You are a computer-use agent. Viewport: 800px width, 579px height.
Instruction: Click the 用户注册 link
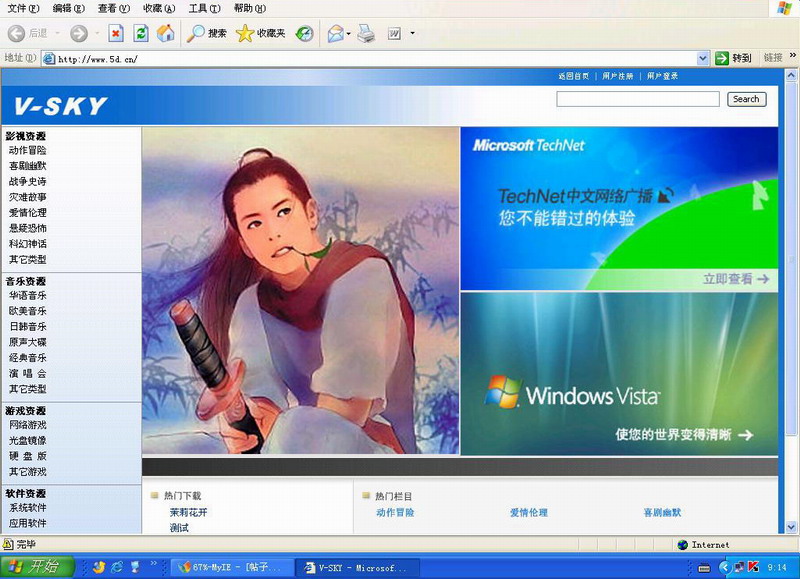pos(618,76)
